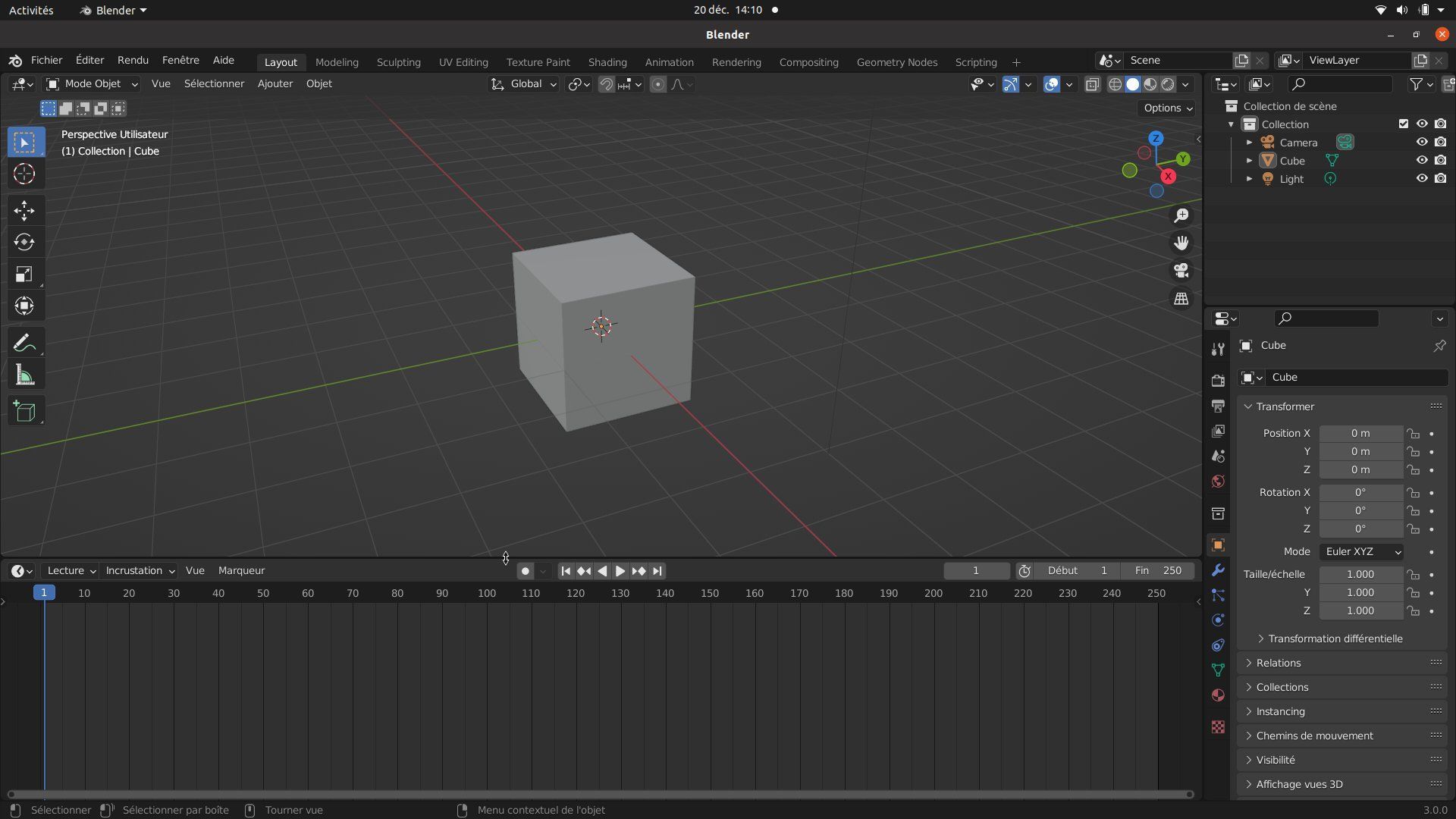Open the Material properties tab
Viewport: 1456px width, 819px height.
[1218, 695]
